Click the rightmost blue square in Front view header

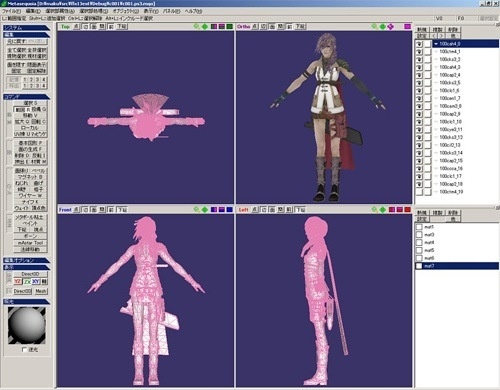230,209
